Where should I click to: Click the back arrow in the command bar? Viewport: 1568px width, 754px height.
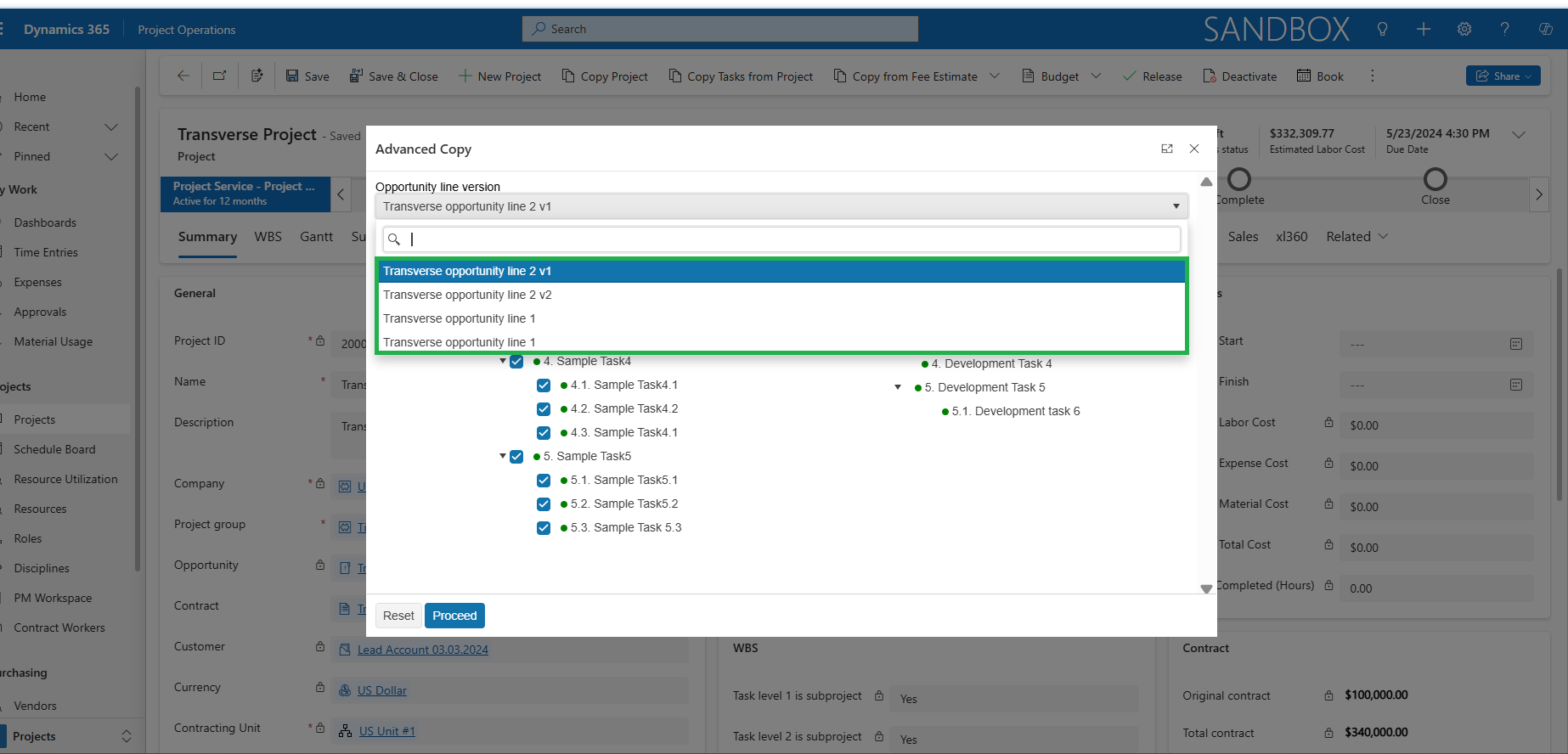(x=183, y=76)
